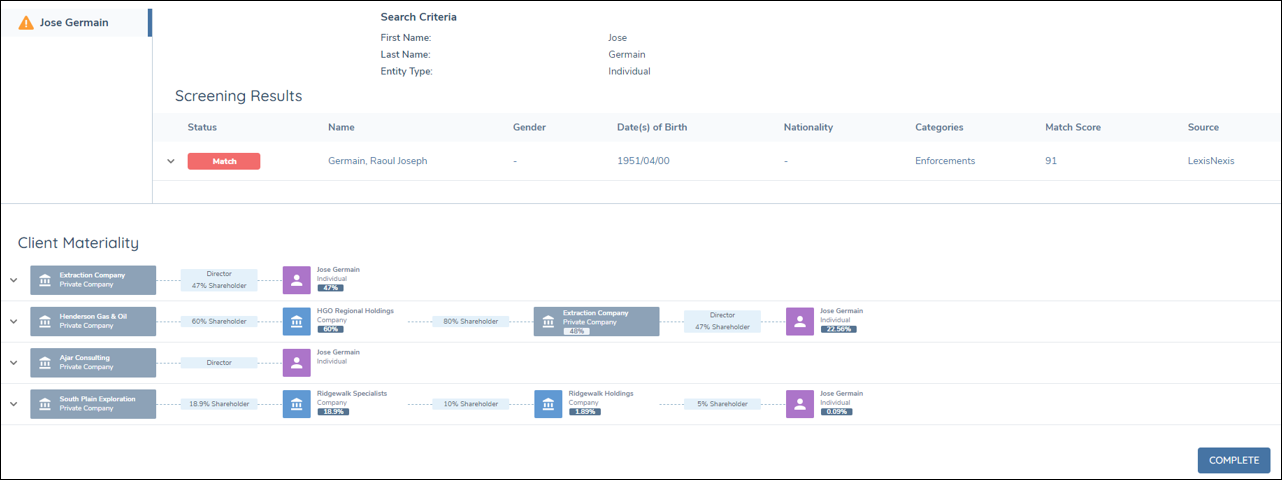1282x480 pixels.
Task: Select the Jose Germain sidebar tab
Action: pyautogui.click(x=76, y=22)
